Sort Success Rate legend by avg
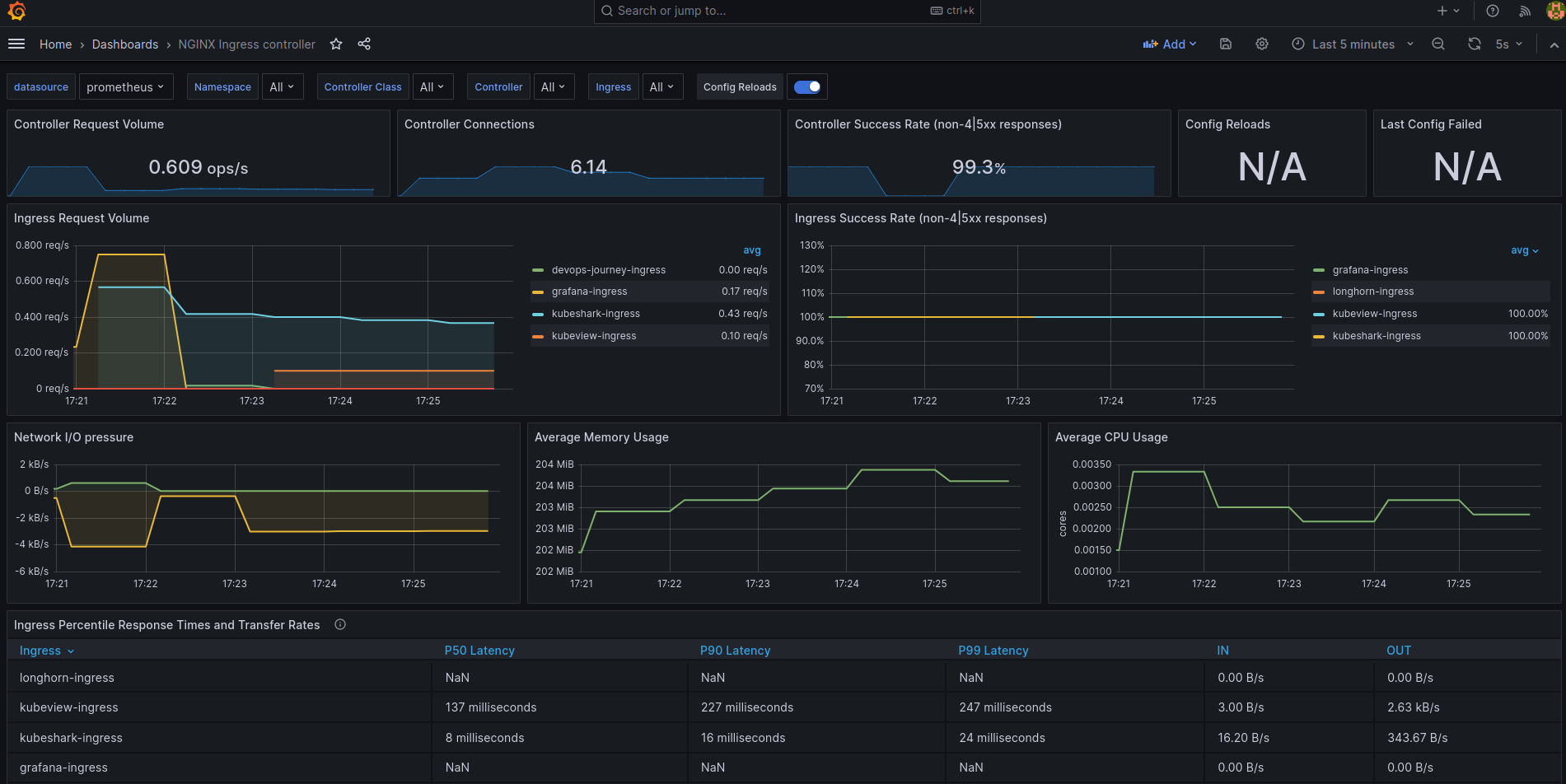This screenshot has width=1566, height=784. point(1525,250)
